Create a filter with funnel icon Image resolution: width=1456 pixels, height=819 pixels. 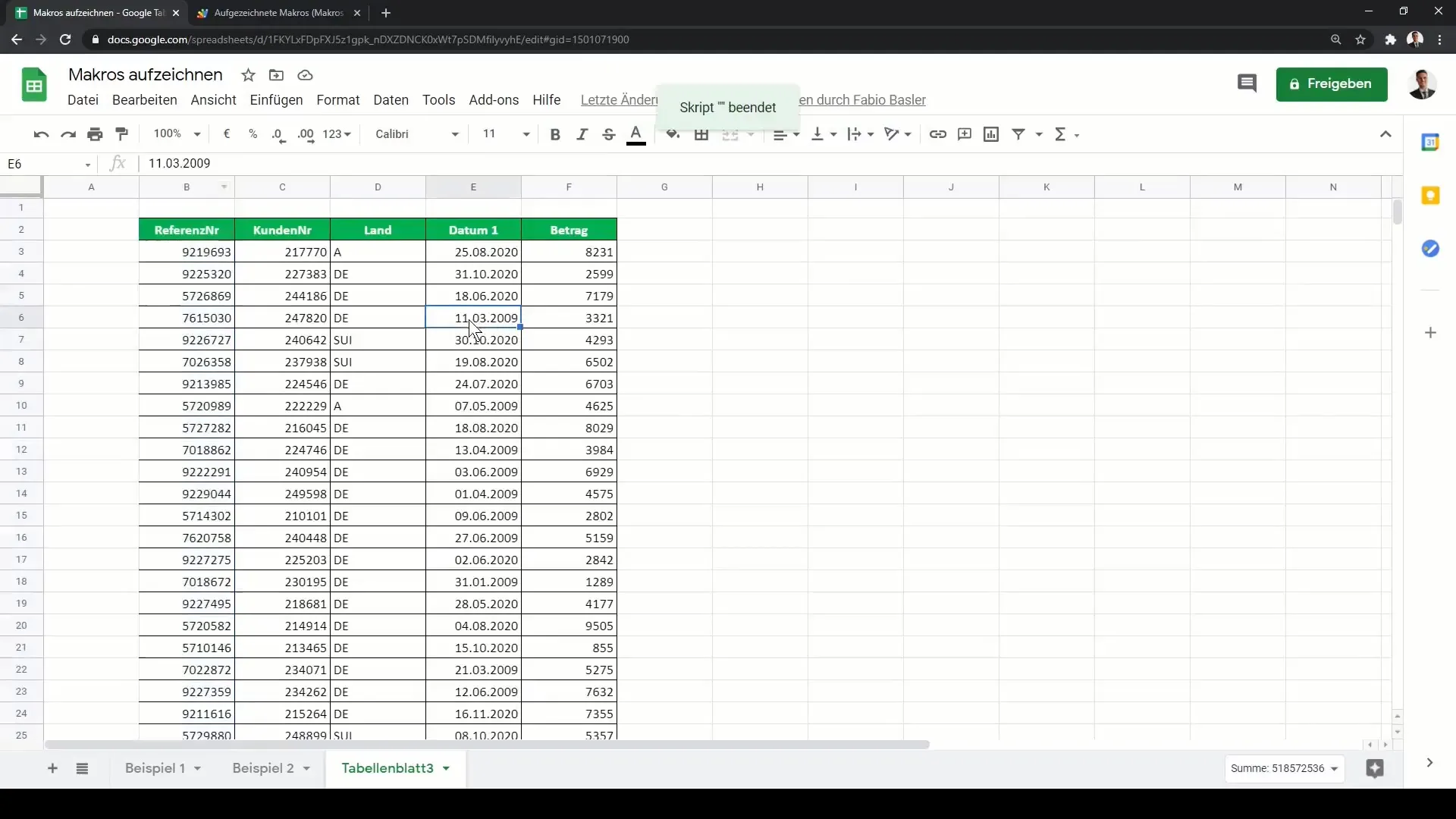point(1019,134)
